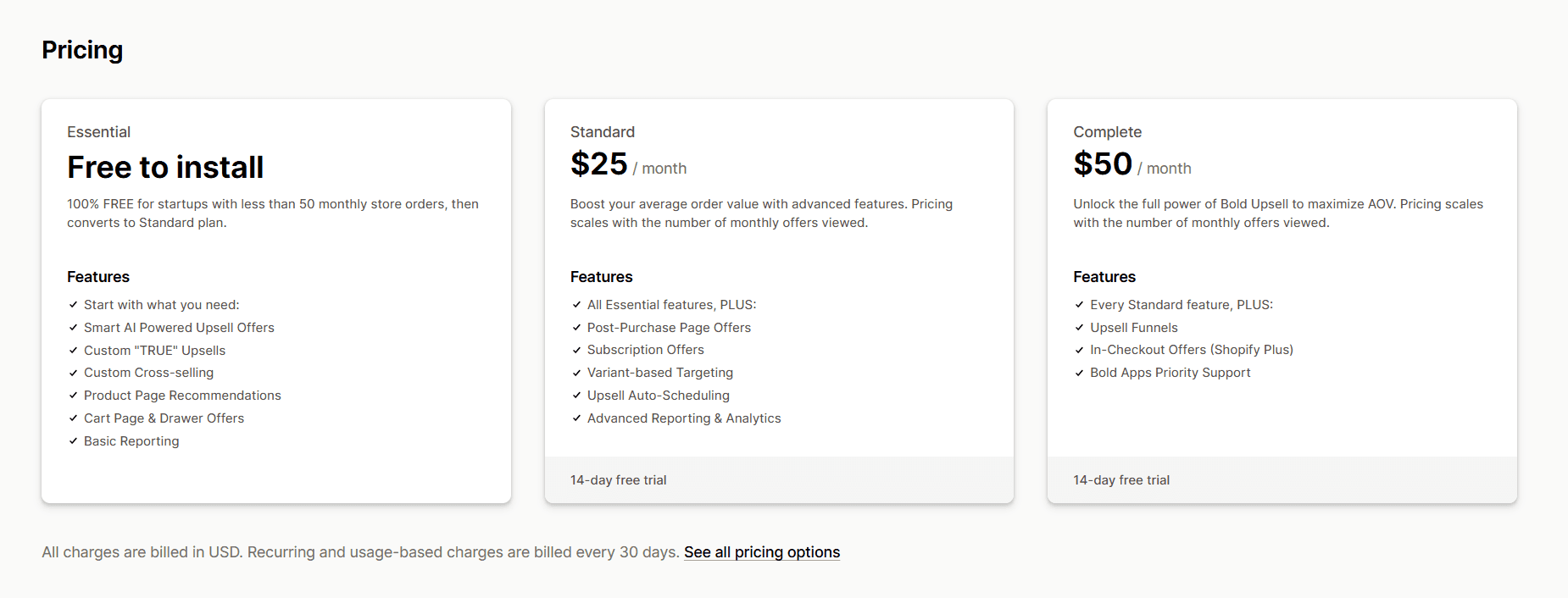Click the checkmark beside Upsell Funnels

click(x=1079, y=327)
